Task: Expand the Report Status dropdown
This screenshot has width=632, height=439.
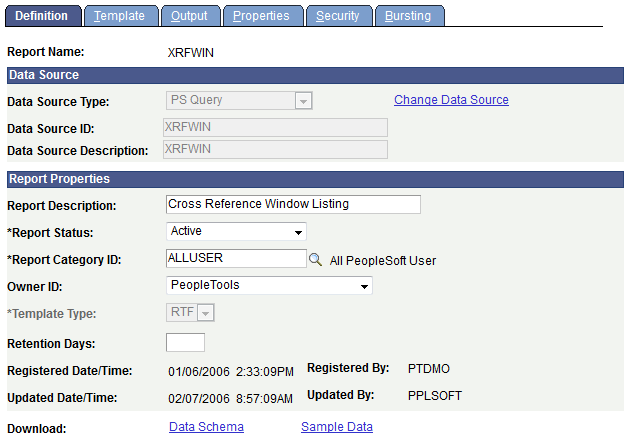Action: click(x=236, y=232)
